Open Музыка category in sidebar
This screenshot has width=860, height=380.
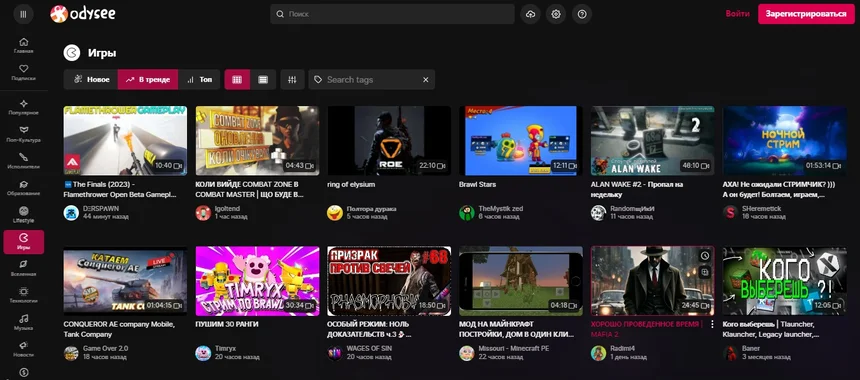click(24, 322)
